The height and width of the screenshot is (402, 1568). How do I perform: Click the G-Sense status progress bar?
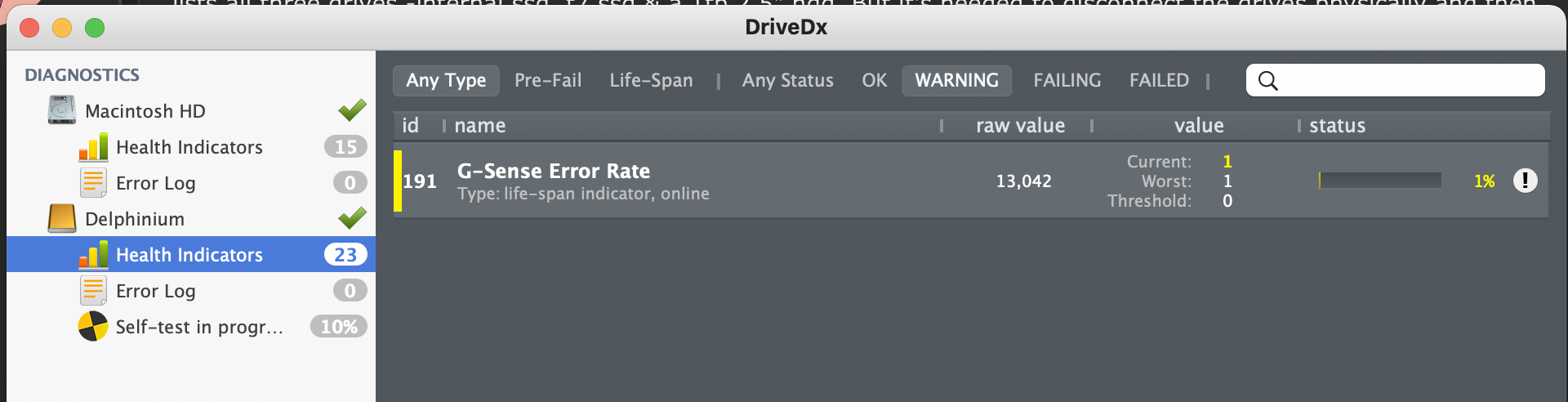(1379, 181)
